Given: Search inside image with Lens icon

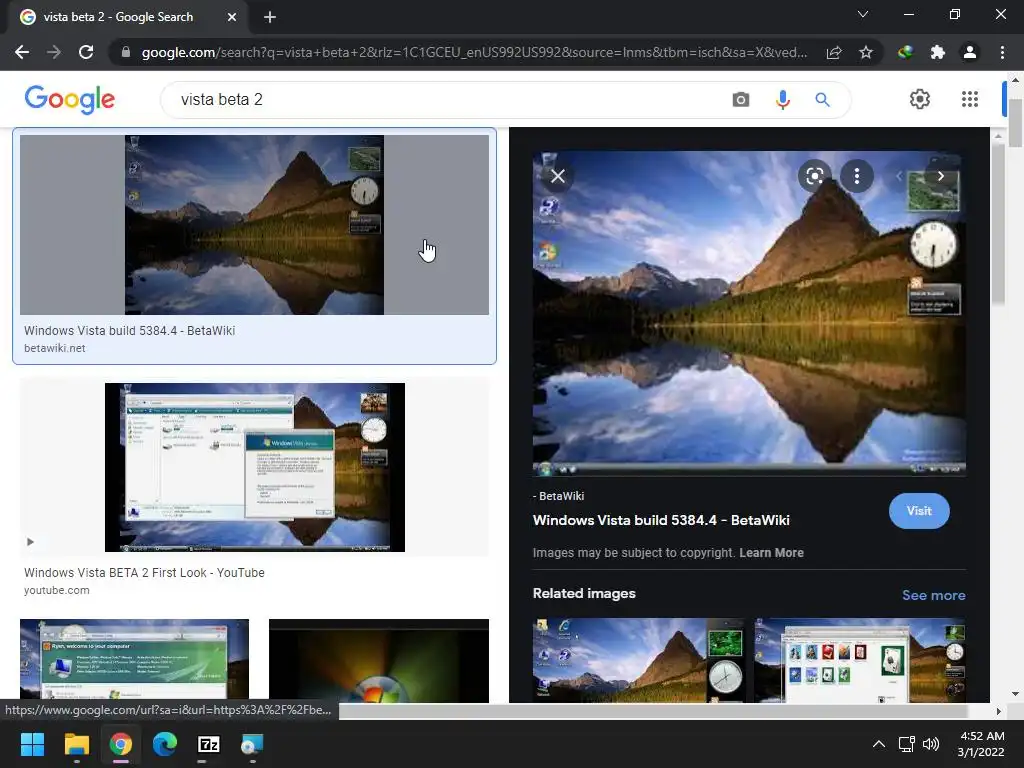Looking at the screenshot, I should pos(814,176).
